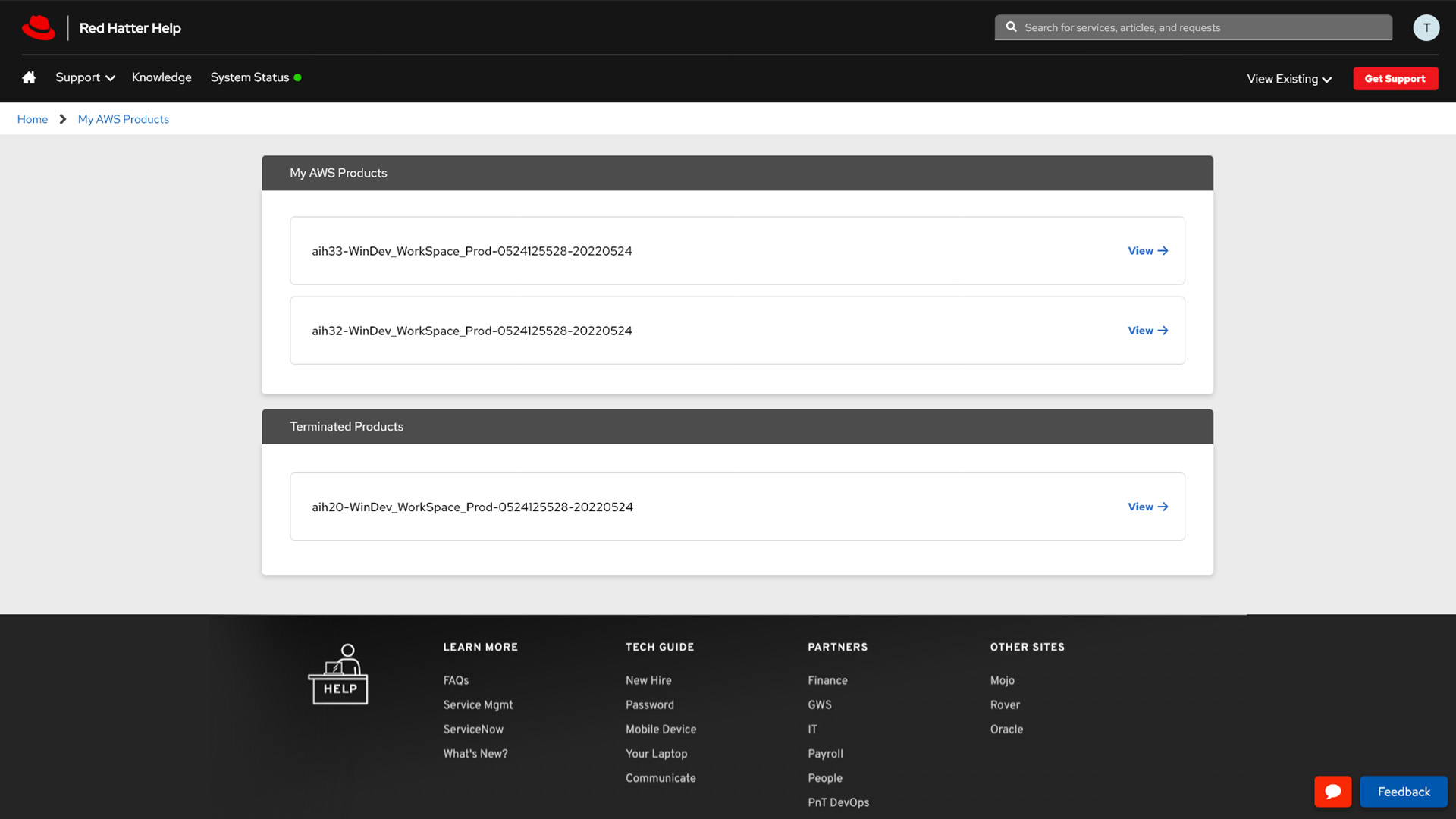Select the aih32-WinDev_WorkSpace product name
Viewport: 1456px width, 819px height.
coord(472,331)
